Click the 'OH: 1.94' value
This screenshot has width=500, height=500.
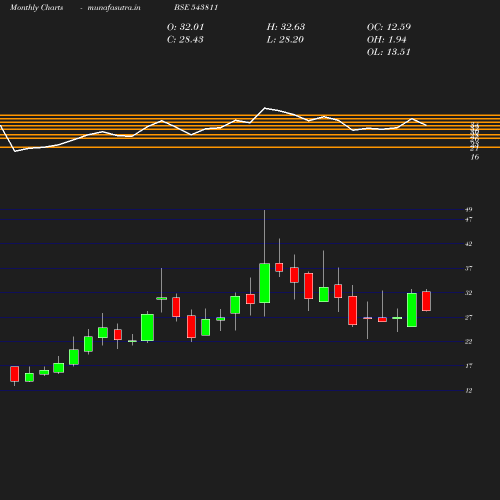point(386,40)
